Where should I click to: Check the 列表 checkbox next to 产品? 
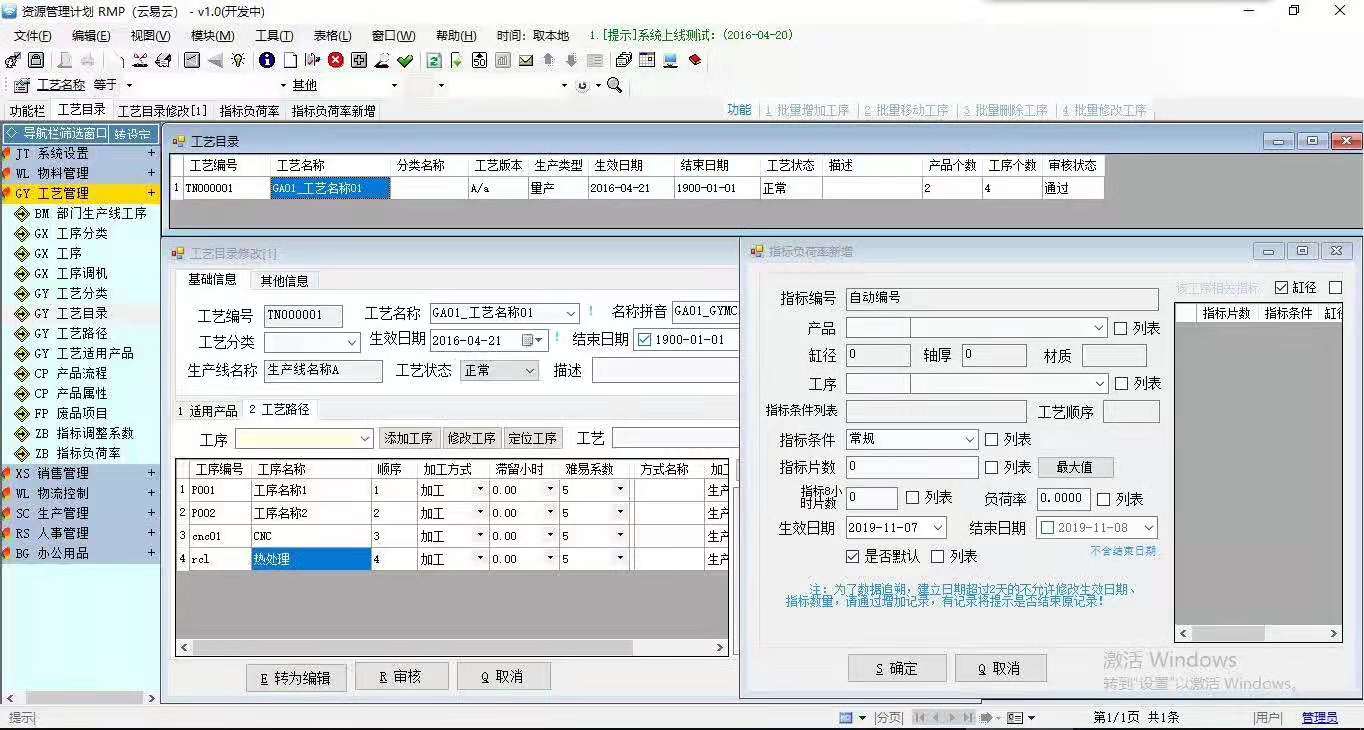1122,328
